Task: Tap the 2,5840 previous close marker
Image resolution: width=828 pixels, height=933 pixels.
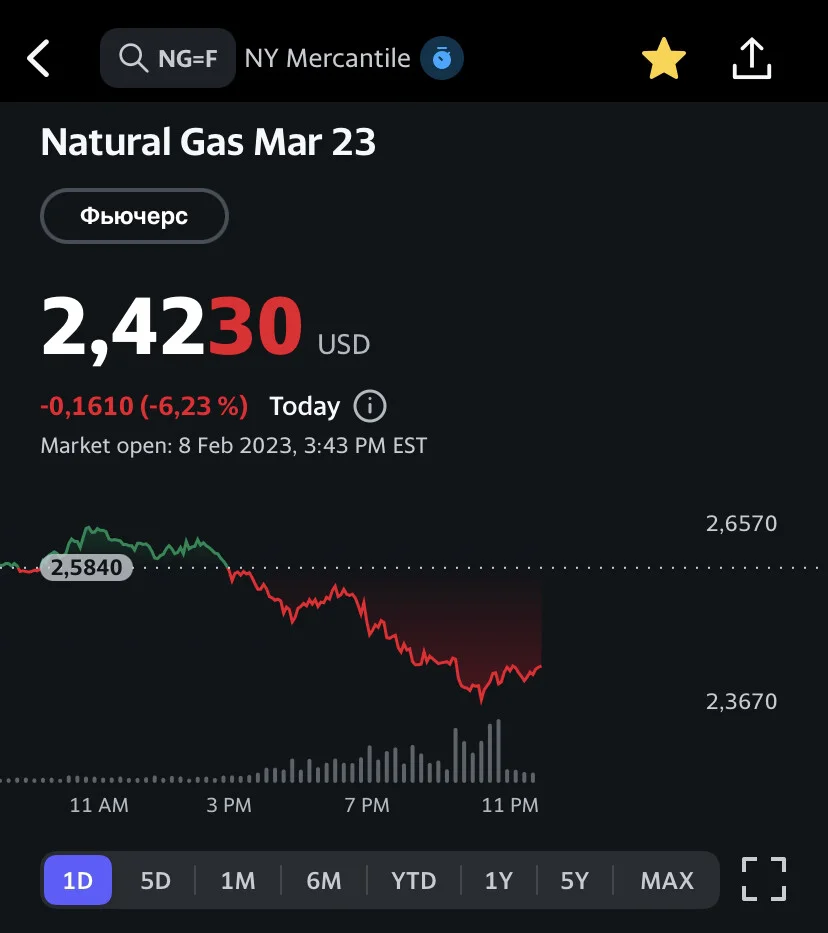Action: point(86,567)
